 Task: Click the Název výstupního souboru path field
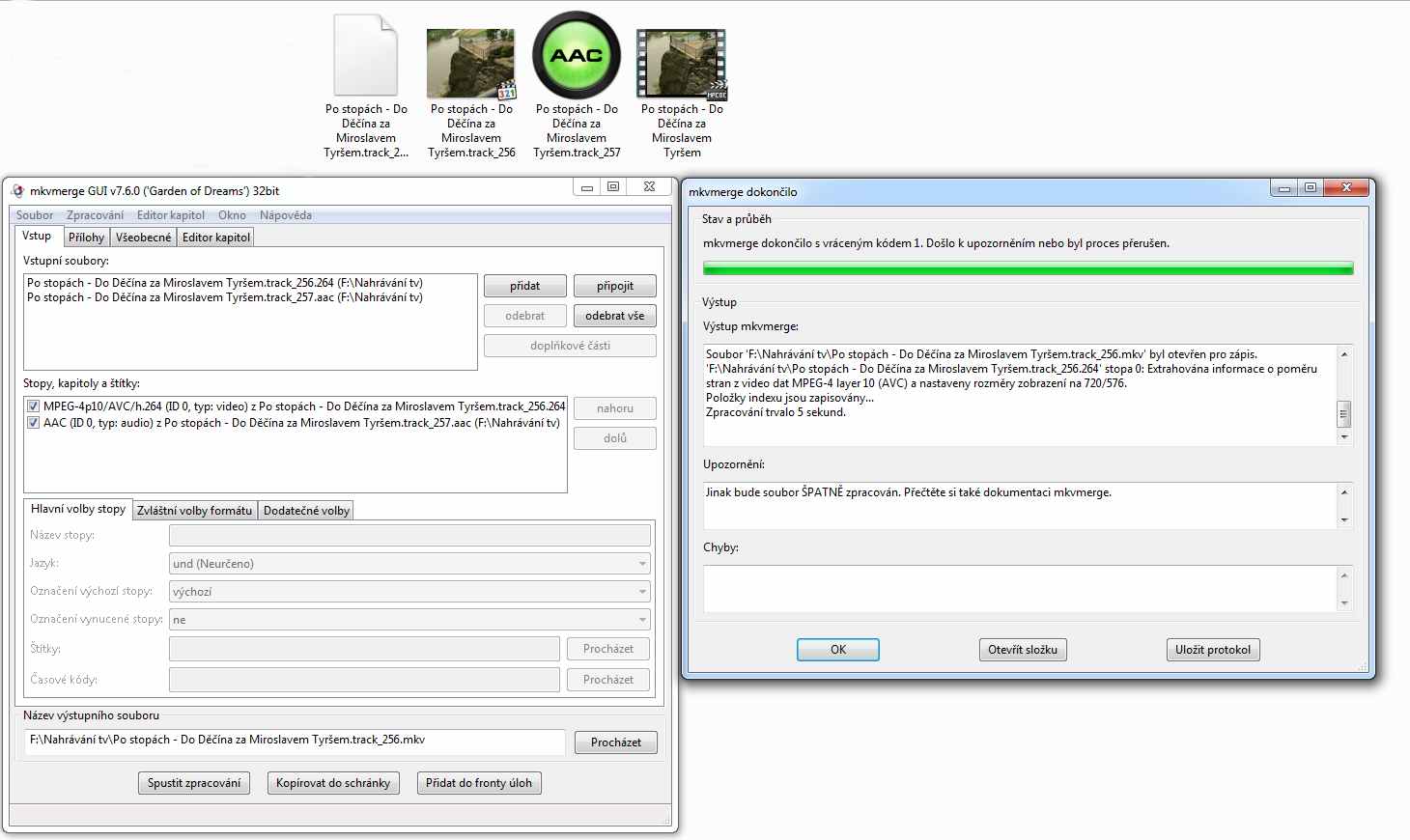(x=295, y=741)
